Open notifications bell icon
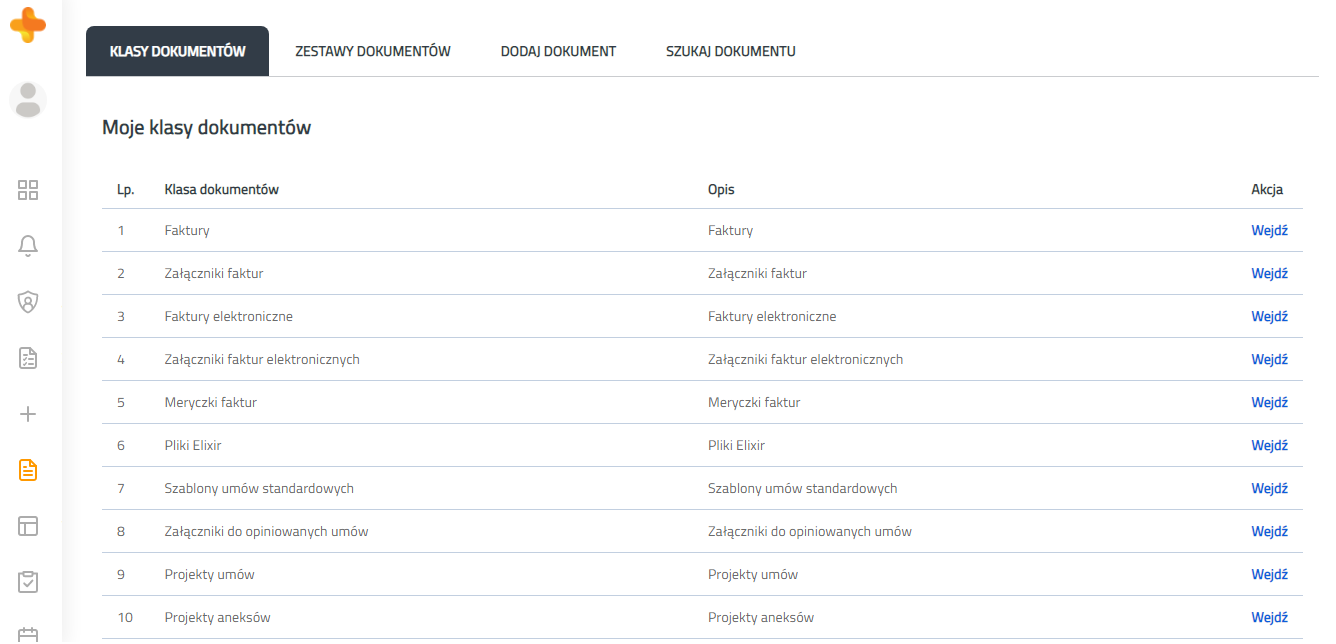 [x=28, y=245]
